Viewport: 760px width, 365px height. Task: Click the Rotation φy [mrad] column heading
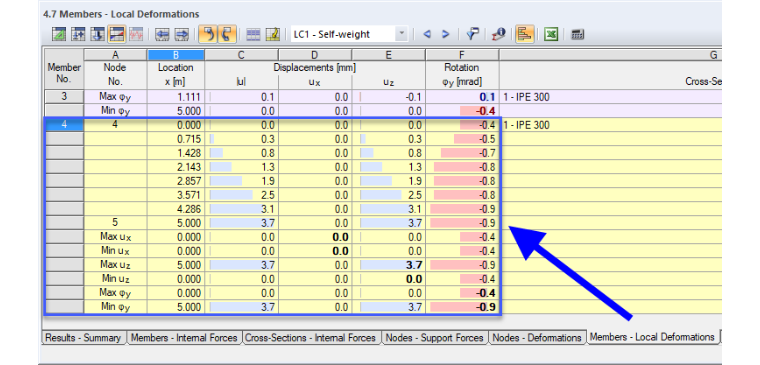462,75
